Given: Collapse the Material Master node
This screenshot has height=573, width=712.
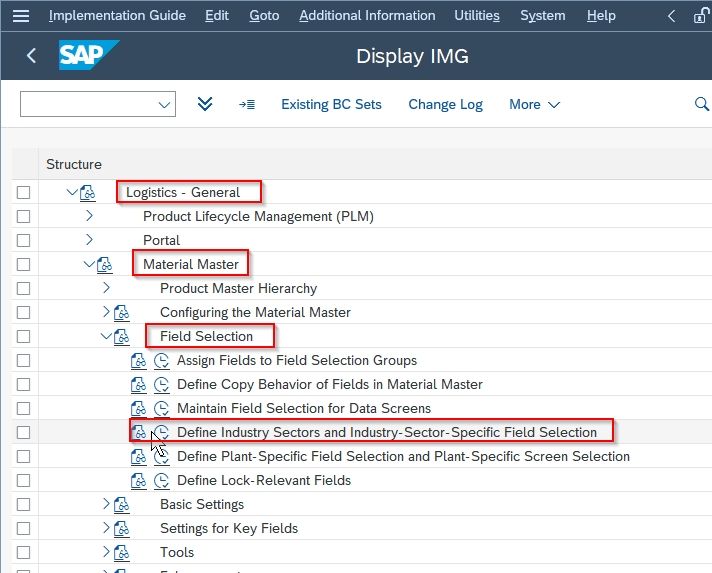Looking at the screenshot, I should coord(89,264).
